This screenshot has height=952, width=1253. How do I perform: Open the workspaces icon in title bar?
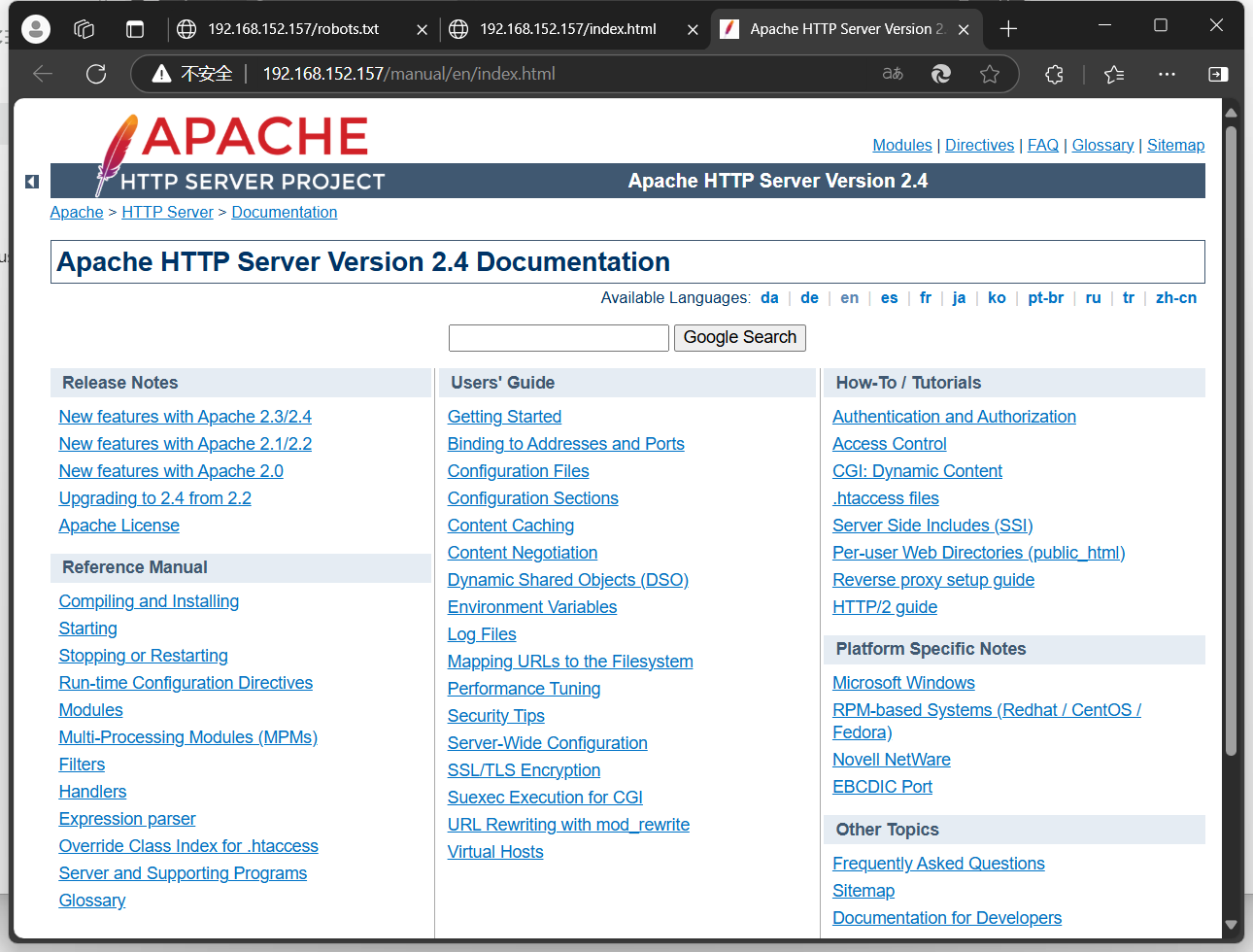click(85, 29)
